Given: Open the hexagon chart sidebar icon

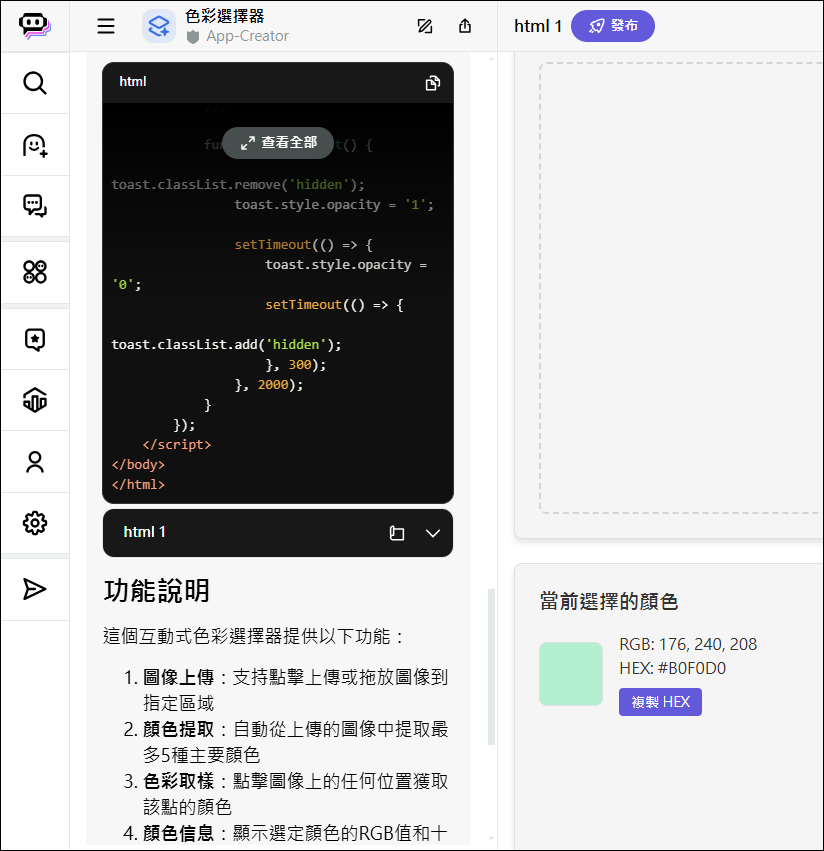Looking at the screenshot, I should 35,401.
